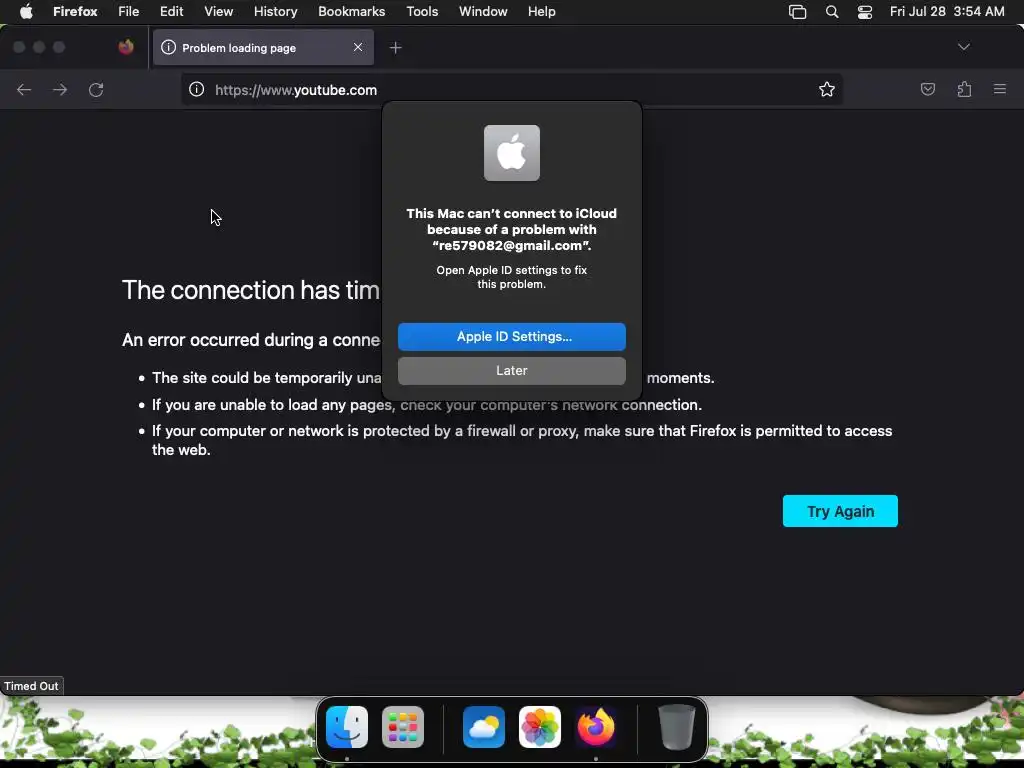
Task: Click 'The connection has tim' heading
Action: [251, 290]
